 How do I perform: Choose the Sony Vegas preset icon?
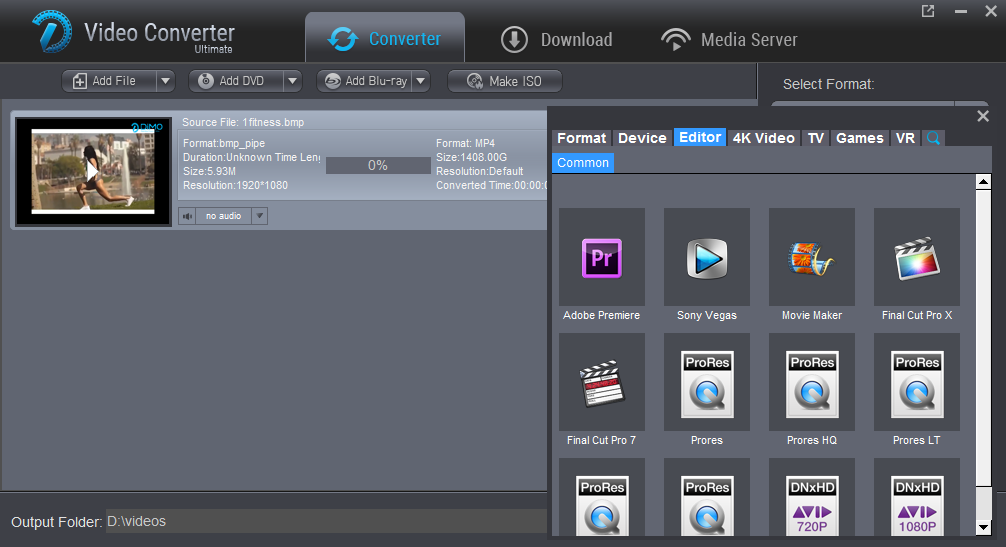707,257
